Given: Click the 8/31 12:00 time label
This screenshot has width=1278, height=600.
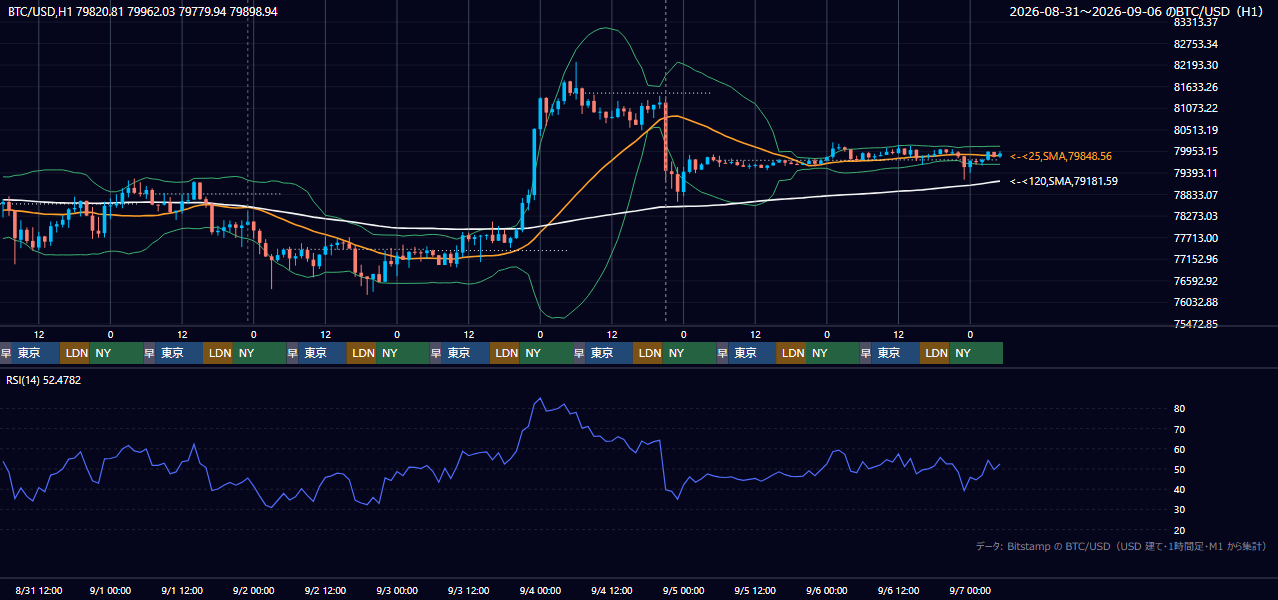Looking at the screenshot, I should 39,590.
